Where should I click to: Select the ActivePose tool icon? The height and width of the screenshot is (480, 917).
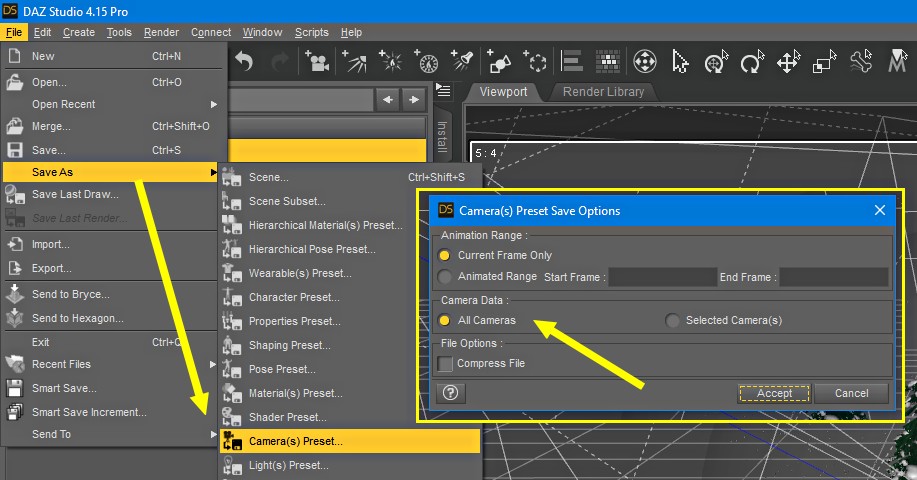coord(716,61)
